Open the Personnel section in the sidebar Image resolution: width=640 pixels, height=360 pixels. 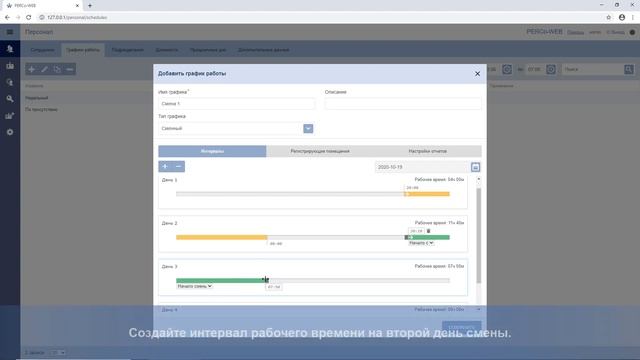10,49
